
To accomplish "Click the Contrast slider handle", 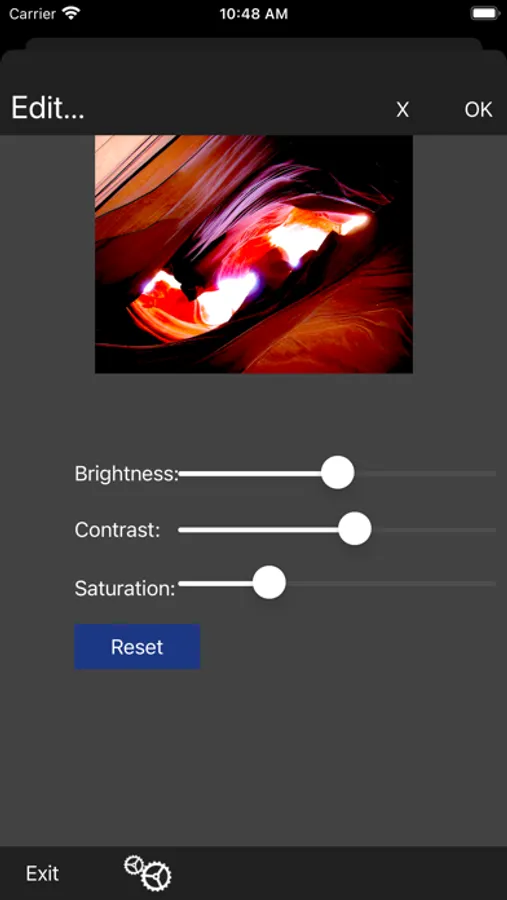I will click(x=355, y=529).
